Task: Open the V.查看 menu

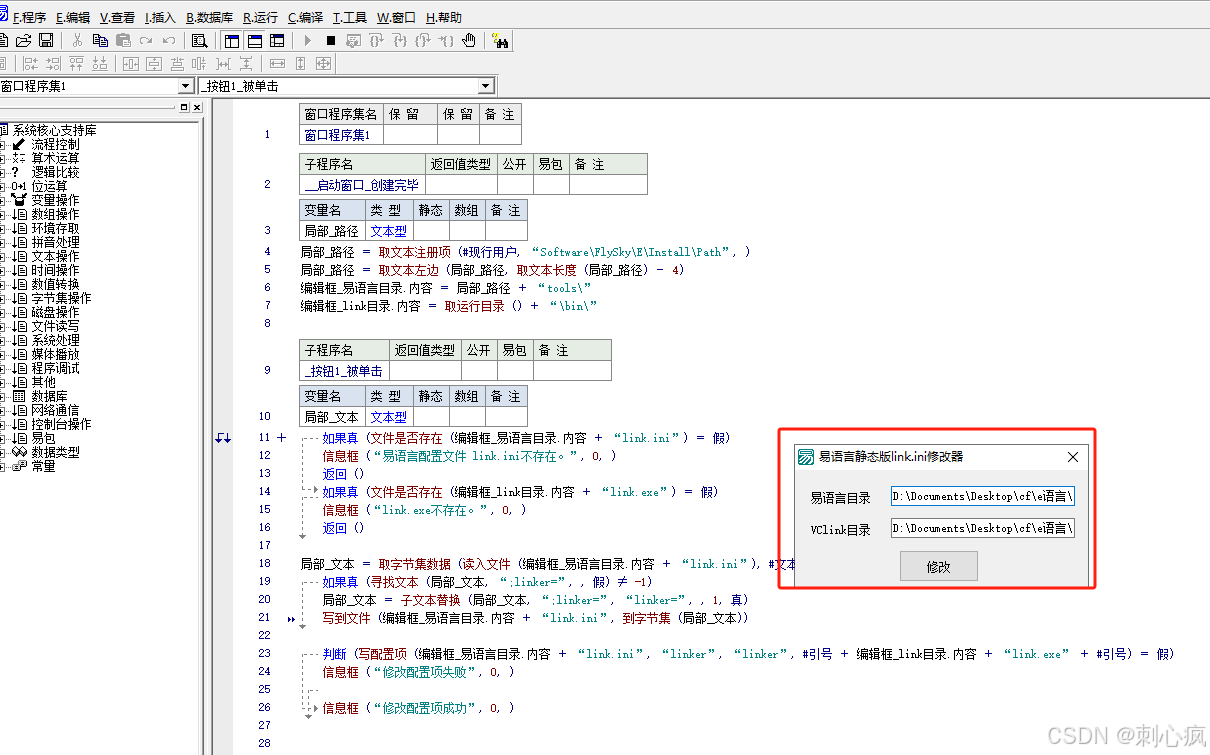Action: point(117,17)
